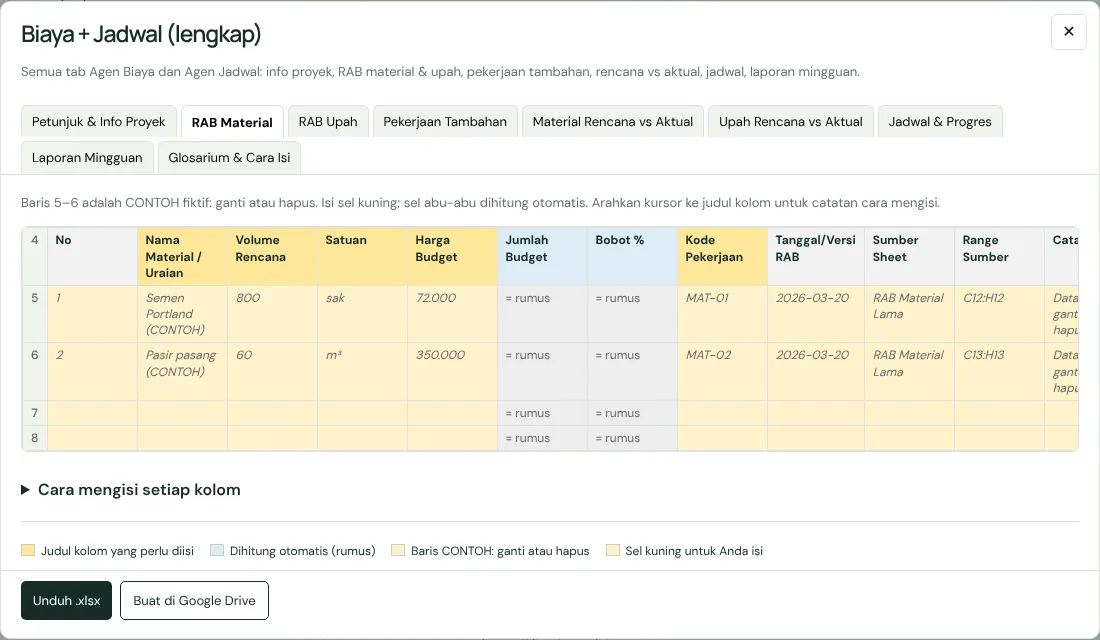Click the No column header
Viewport: 1100px width, 640px height.
pos(93,256)
